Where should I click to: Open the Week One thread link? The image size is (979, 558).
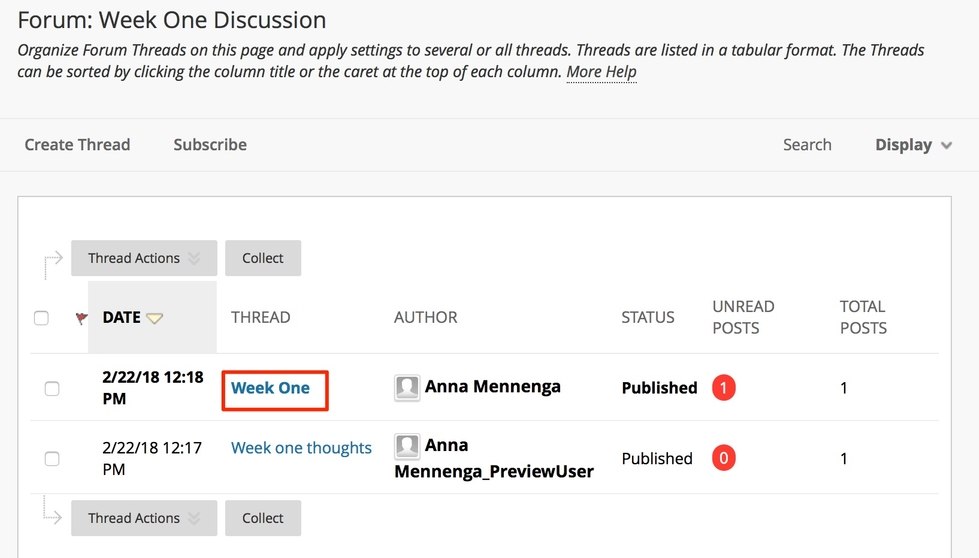[x=270, y=388]
